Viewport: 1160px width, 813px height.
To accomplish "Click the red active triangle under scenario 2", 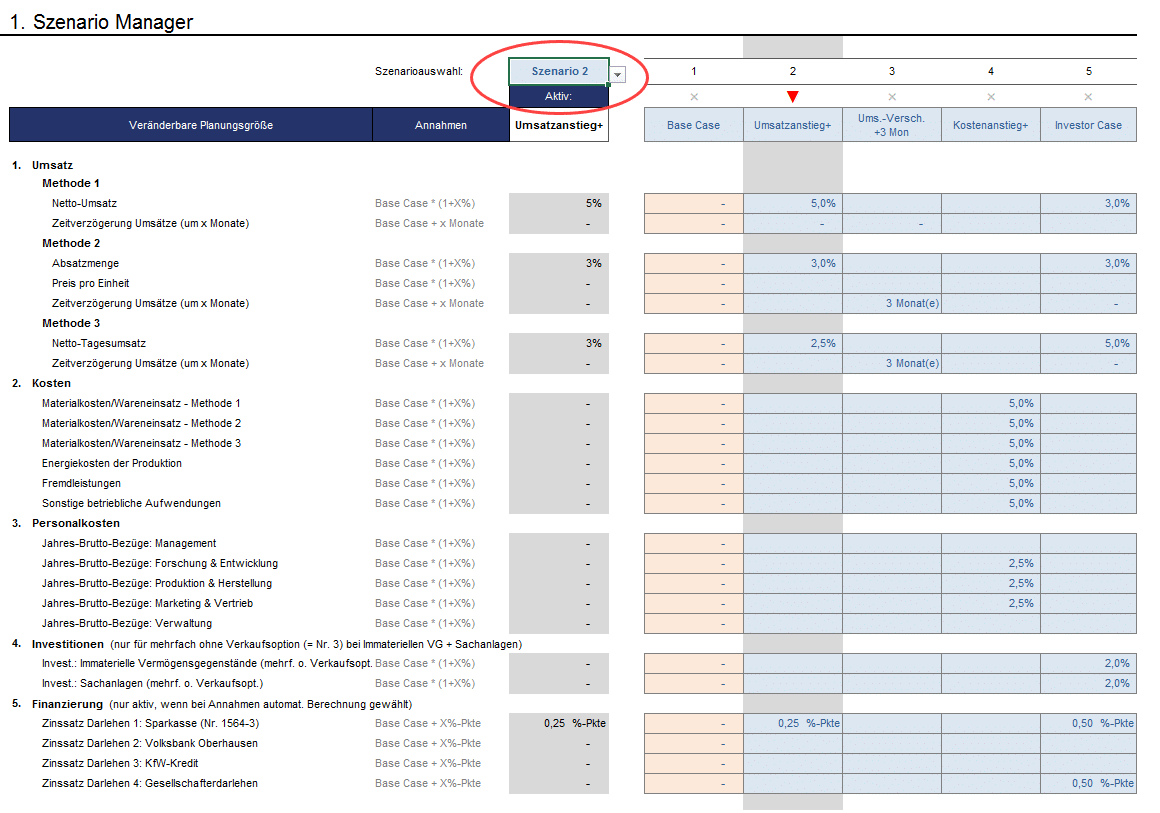I will click(x=792, y=97).
